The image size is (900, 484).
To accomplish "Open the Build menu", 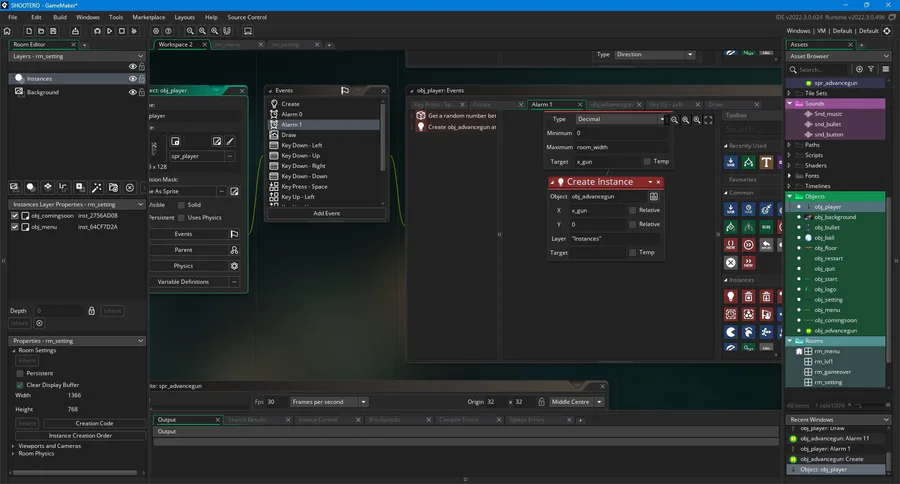I will [x=60, y=17].
